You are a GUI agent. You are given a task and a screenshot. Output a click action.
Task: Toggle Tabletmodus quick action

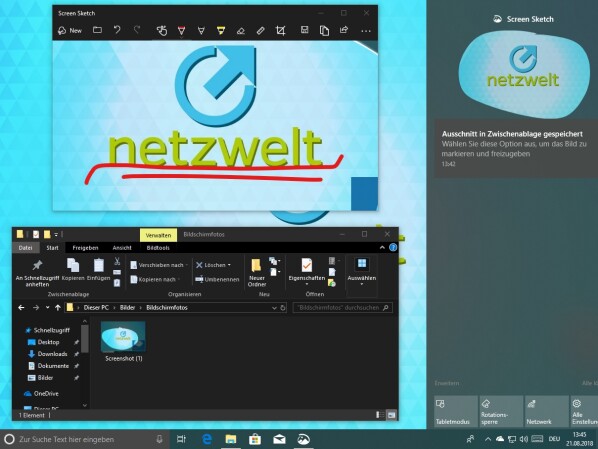click(456, 411)
